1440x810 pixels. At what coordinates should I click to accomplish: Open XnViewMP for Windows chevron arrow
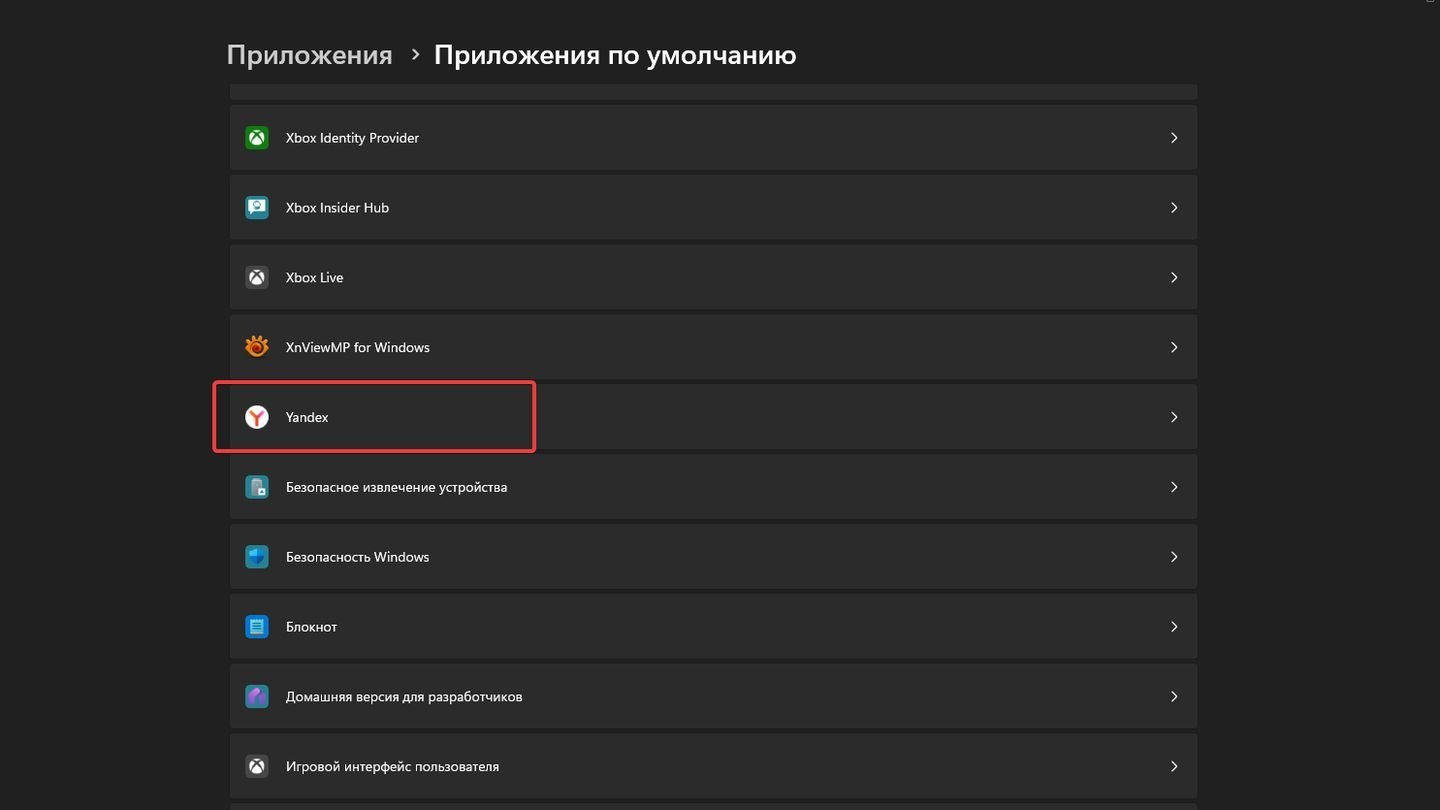(1174, 347)
